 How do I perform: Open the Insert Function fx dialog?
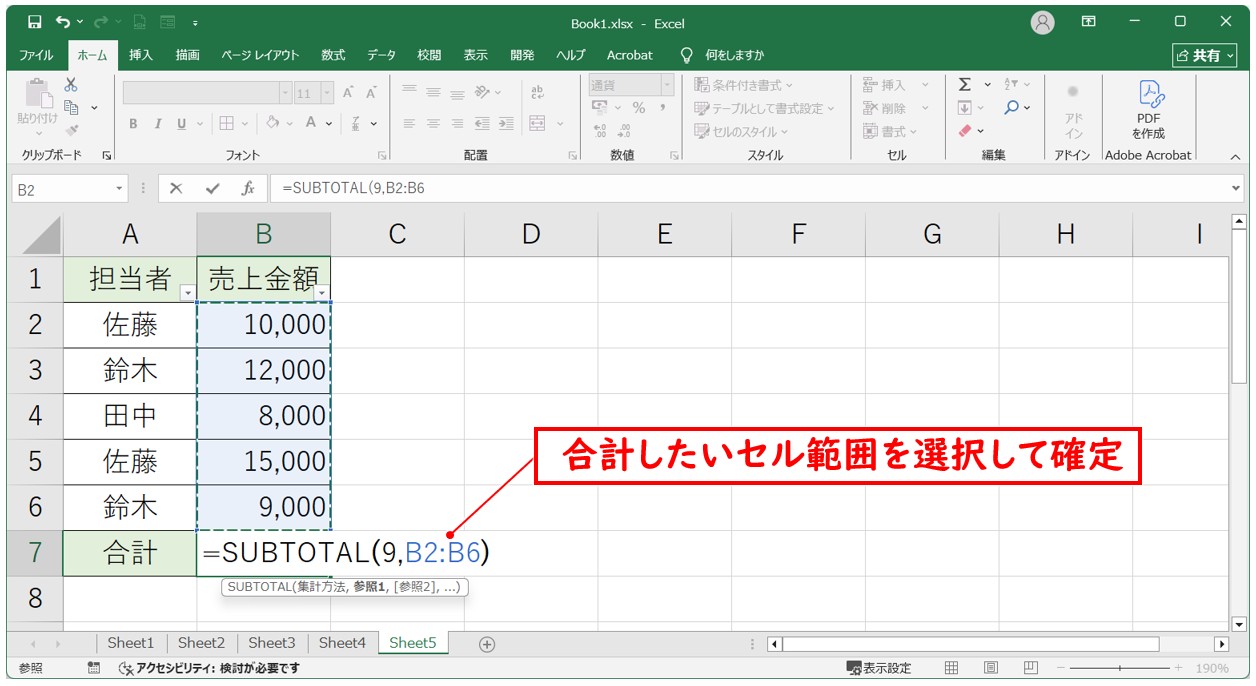[x=248, y=188]
